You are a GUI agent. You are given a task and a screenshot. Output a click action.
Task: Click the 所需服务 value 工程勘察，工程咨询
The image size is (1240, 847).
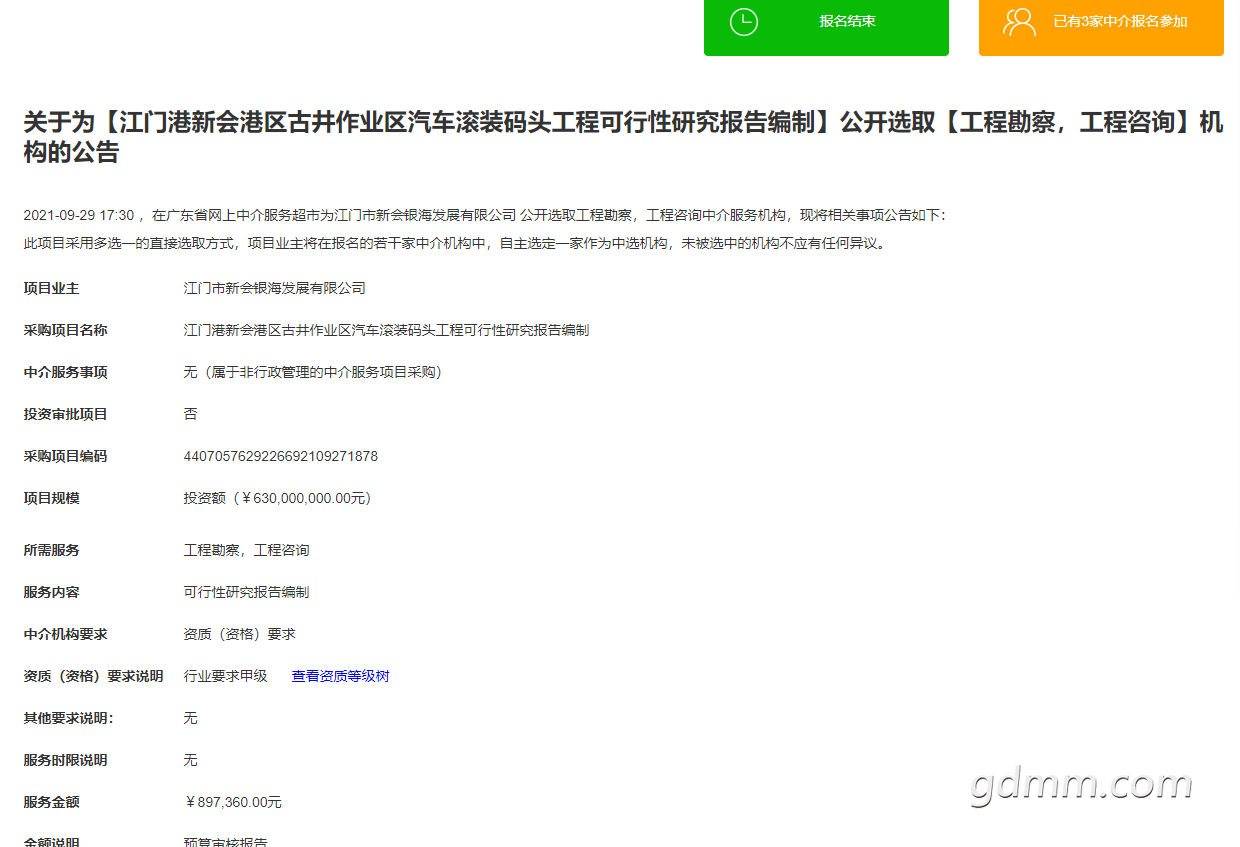point(246,550)
